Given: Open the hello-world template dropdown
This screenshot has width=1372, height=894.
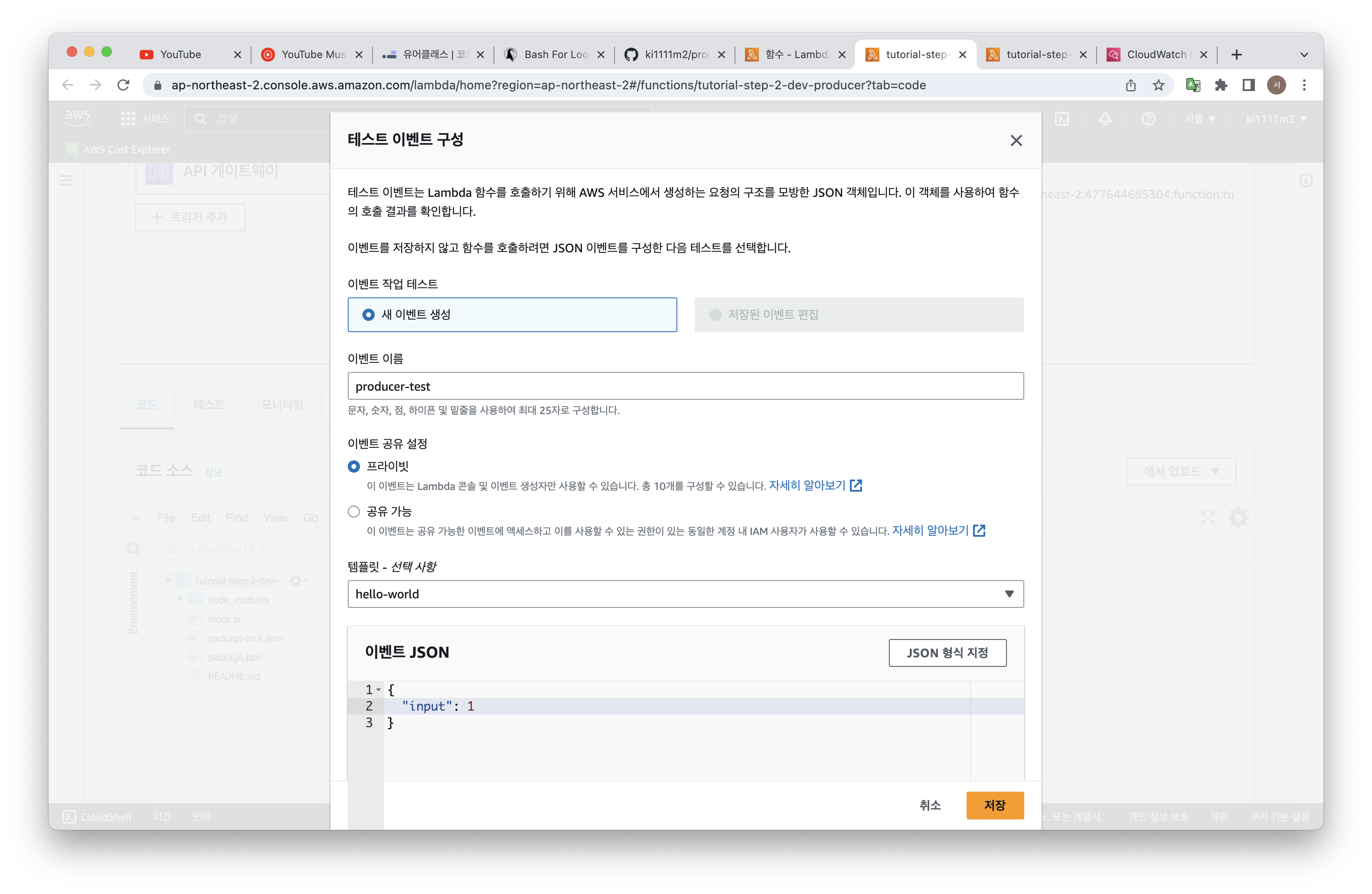Looking at the screenshot, I should [x=685, y=594].
